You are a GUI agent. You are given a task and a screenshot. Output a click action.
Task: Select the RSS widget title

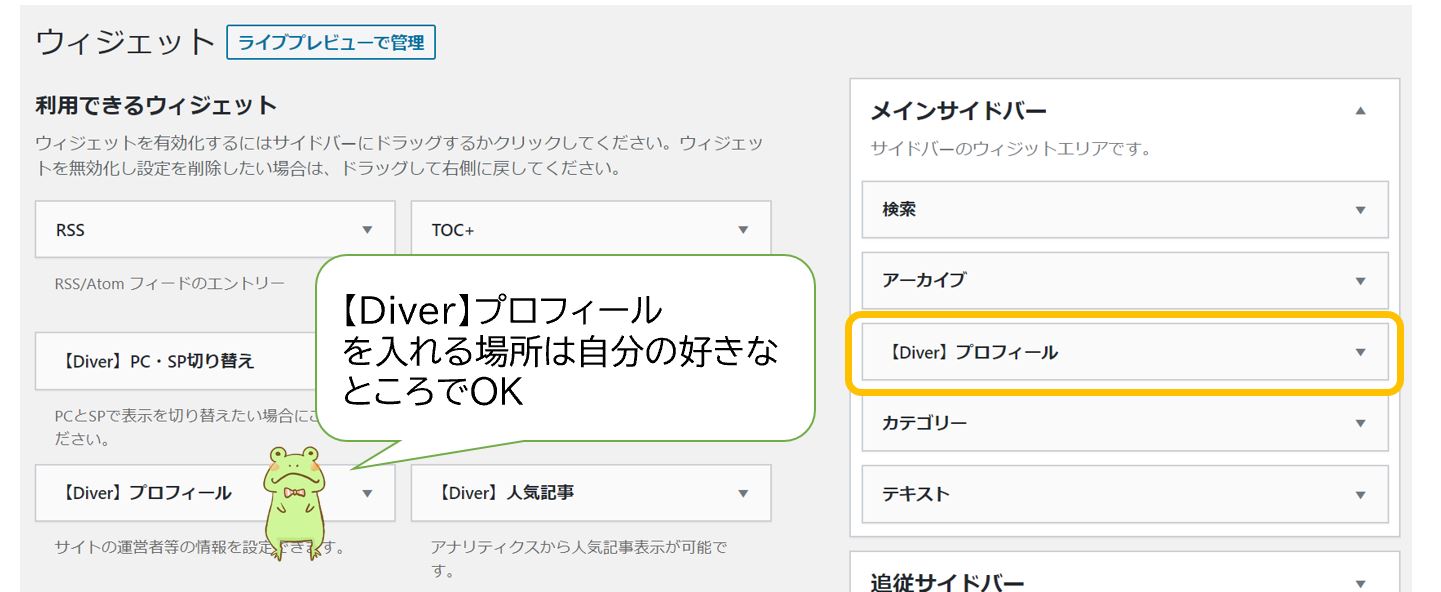pos(70,230)
